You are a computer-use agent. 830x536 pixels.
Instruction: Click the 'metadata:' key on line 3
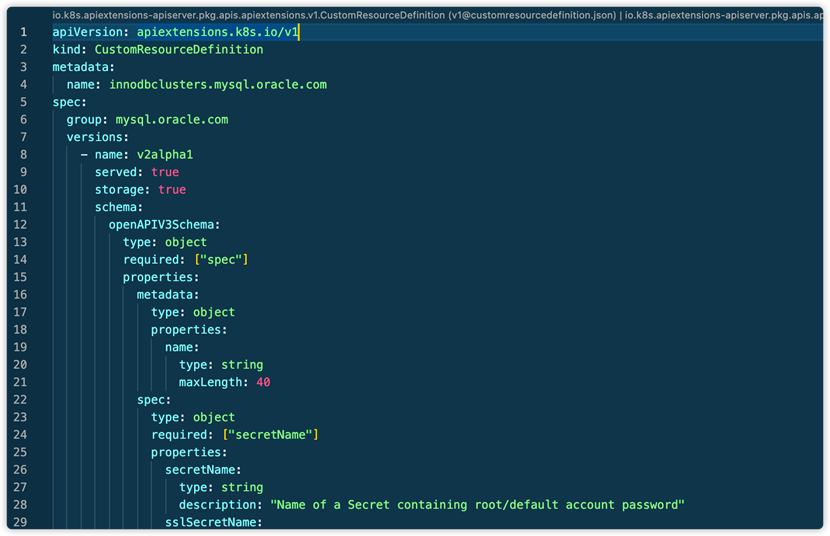pyautogui.click(x=83, y=67)
